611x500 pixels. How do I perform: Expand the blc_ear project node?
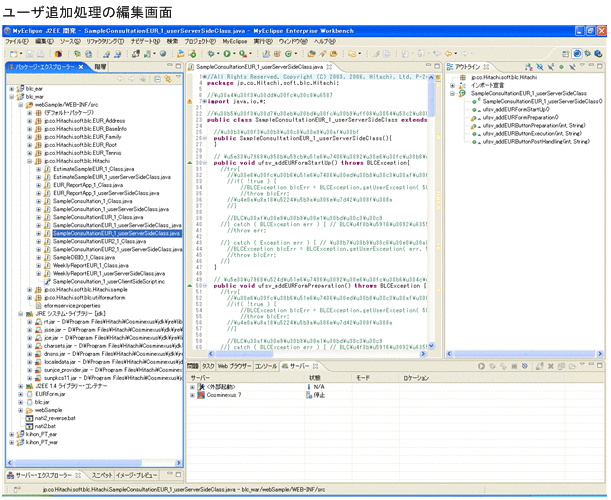(x=11, y=88)
